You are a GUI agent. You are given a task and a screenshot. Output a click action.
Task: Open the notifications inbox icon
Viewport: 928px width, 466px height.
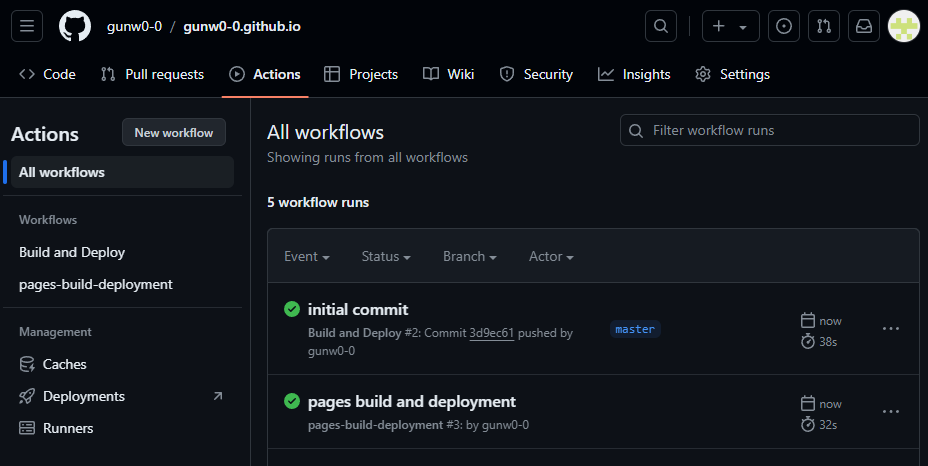click(863, 26)
